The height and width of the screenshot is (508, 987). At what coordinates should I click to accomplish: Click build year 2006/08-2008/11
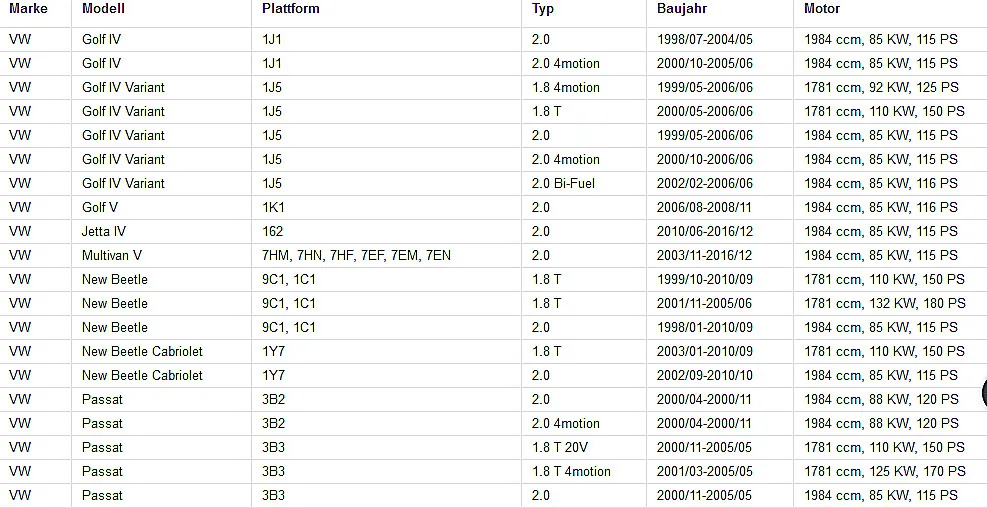tap(704, 207)
